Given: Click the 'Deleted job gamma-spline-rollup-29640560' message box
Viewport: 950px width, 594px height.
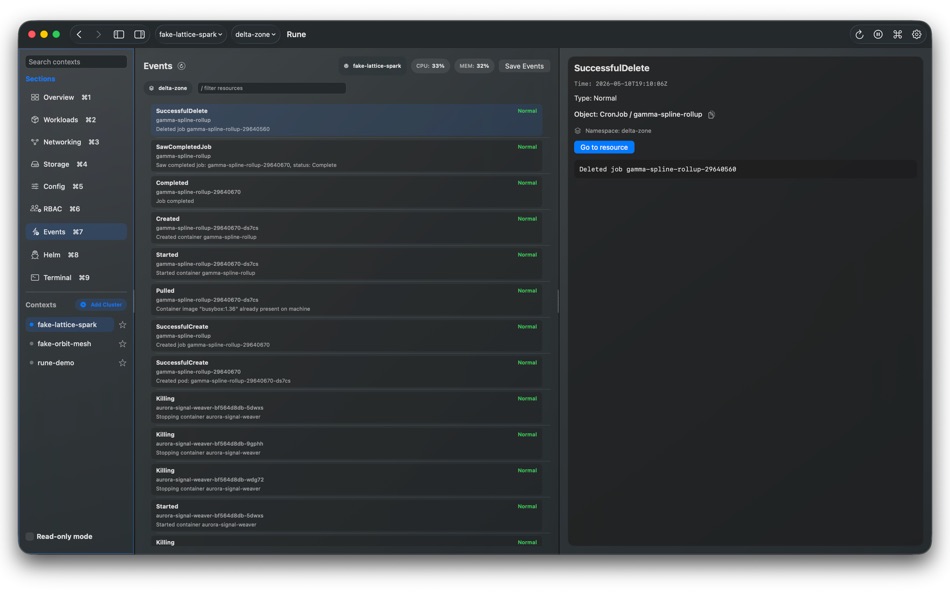Looking at the screenshot, I should point(745,170).
